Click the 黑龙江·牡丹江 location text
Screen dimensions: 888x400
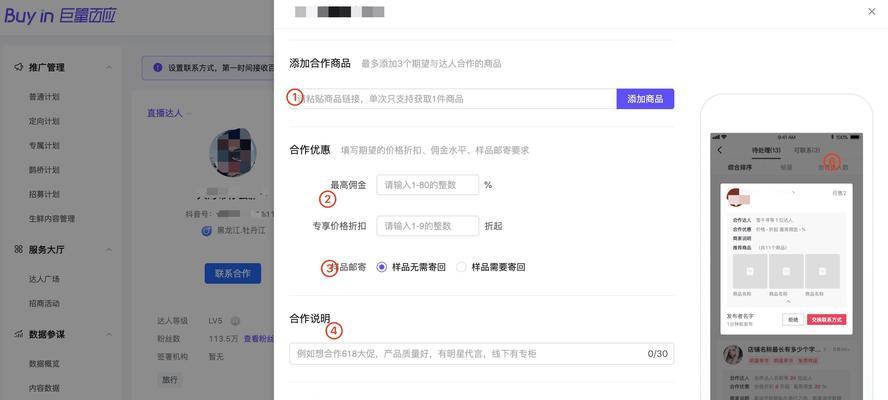click(x=241, y=231)
